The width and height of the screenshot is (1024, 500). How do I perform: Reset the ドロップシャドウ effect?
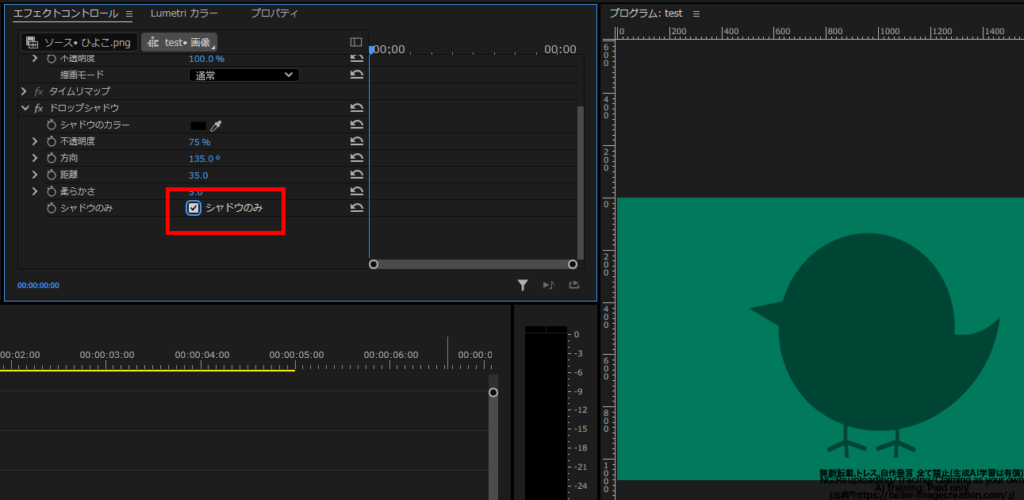[x=357, y=108]
